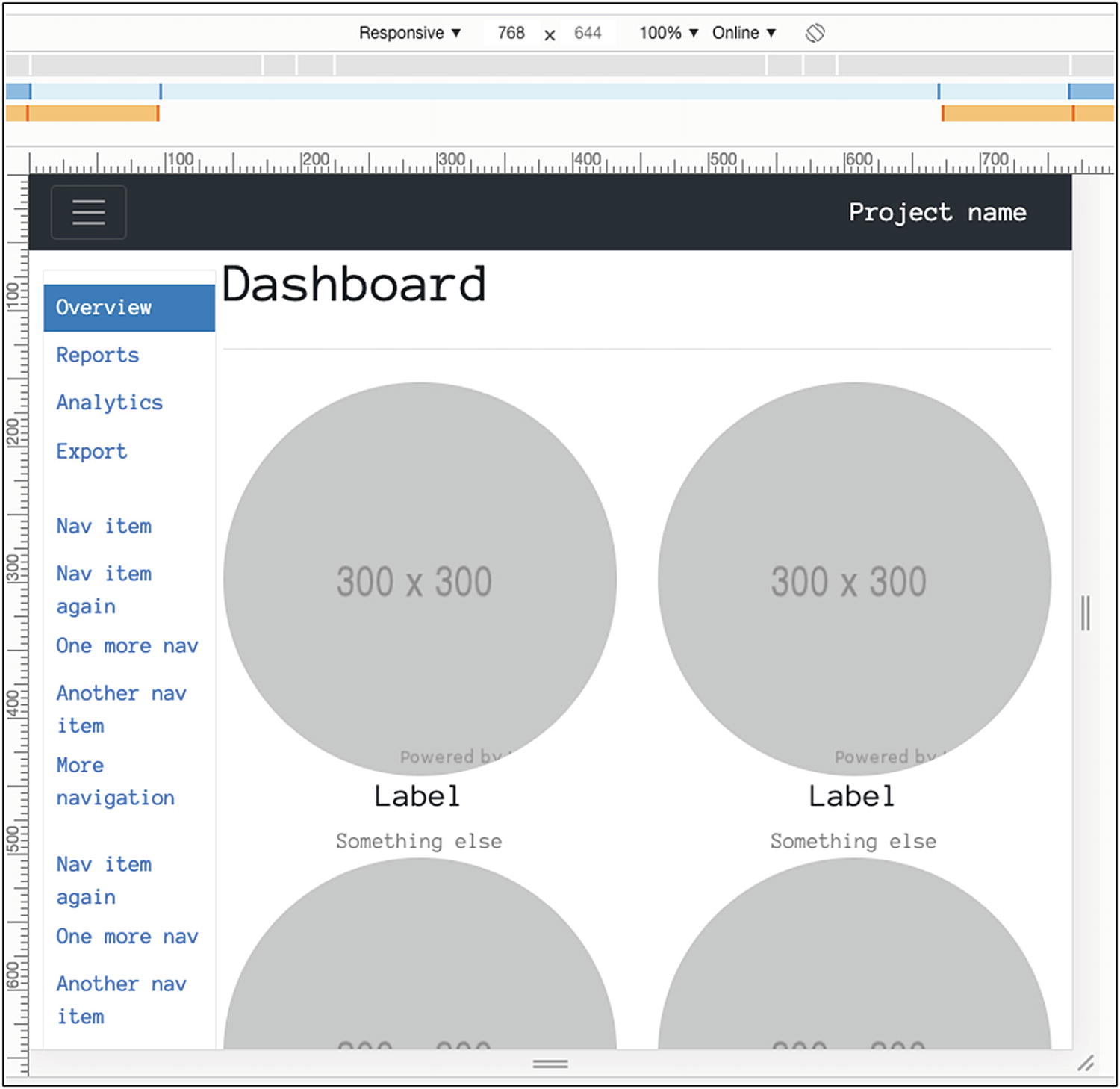1120x1089 pixels.
Task: Click the top-left 300 x 300 placeholder image
Action: pos(420,579)
